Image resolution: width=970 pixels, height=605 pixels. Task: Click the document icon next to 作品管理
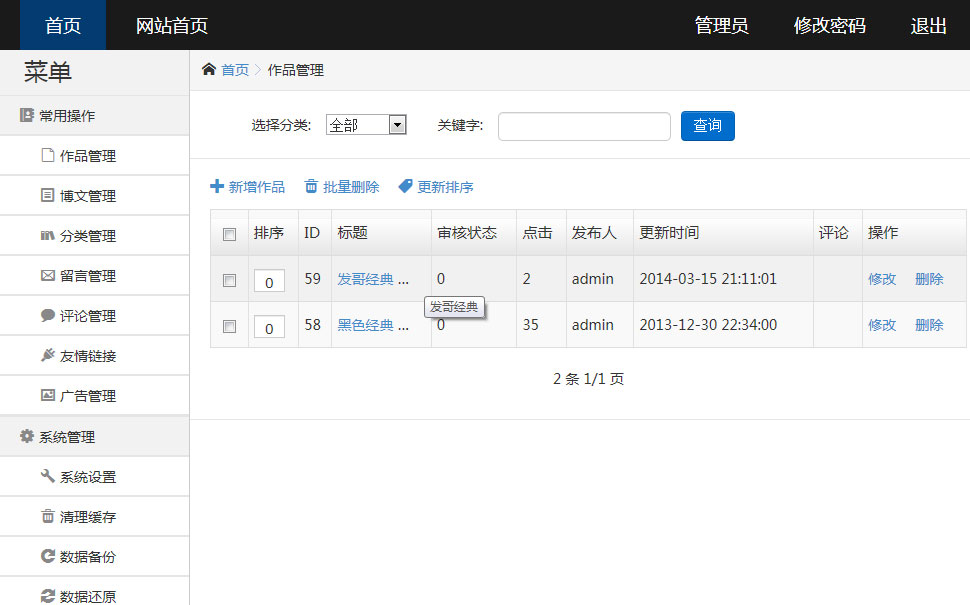[48, 155]
